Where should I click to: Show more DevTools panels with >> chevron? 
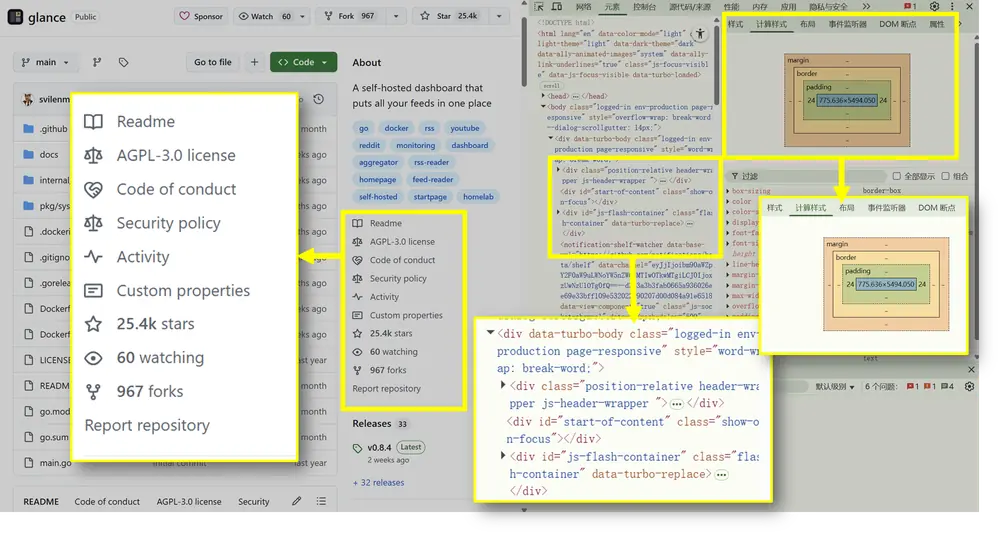[866, 6]
